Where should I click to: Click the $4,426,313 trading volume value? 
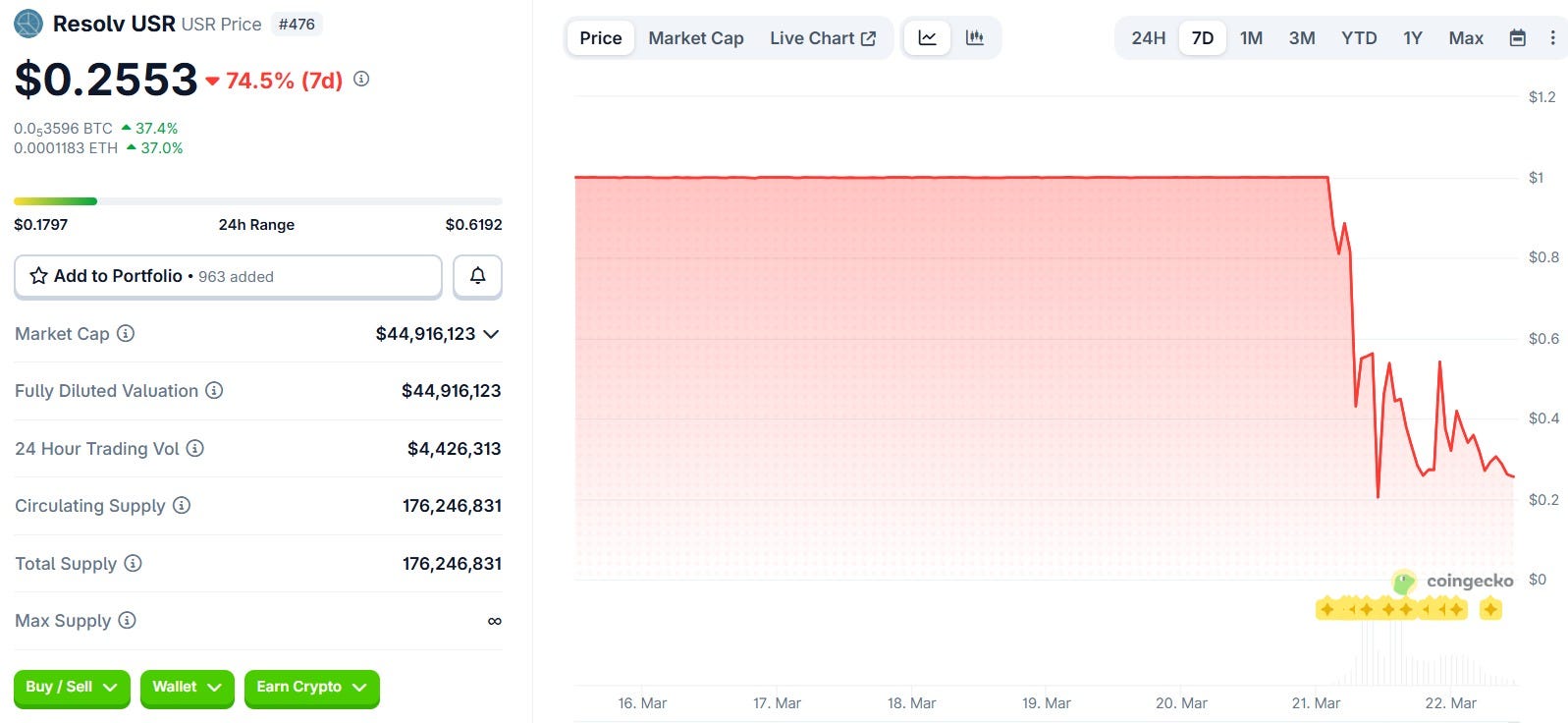[454, 449]
